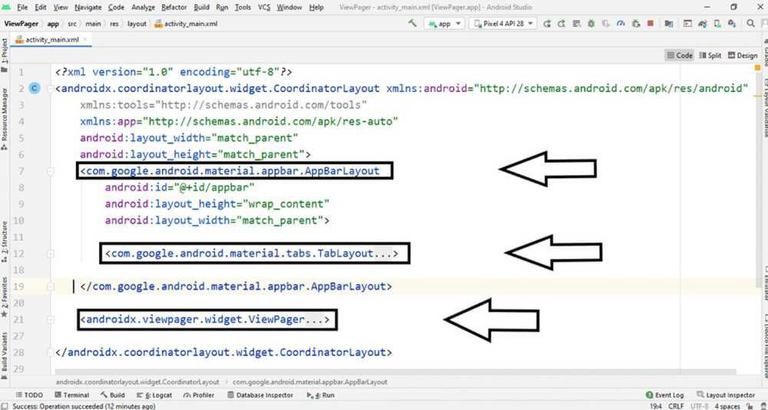Switch editor to Split view
The width and height of the screenshot is (768, 410).
tap(710, 55)
